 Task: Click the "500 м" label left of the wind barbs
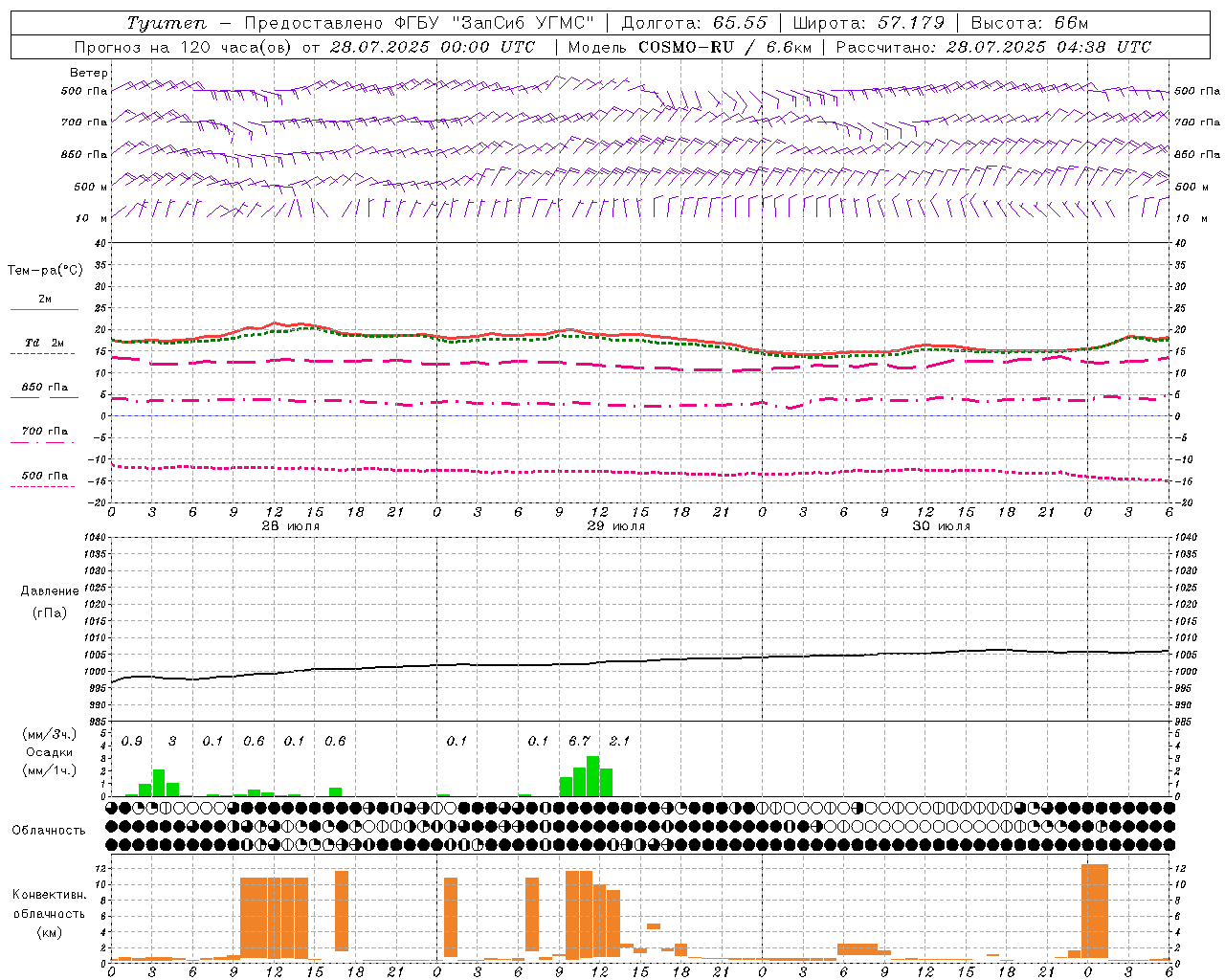[x=91, y=187]
